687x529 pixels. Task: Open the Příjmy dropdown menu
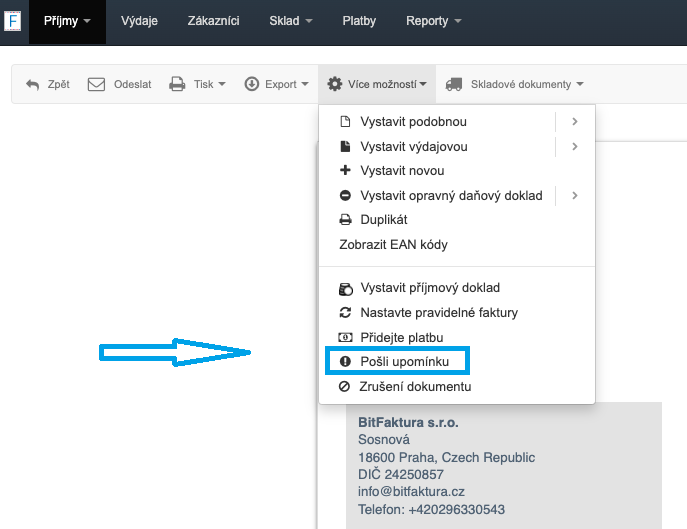tap(67, 21)
